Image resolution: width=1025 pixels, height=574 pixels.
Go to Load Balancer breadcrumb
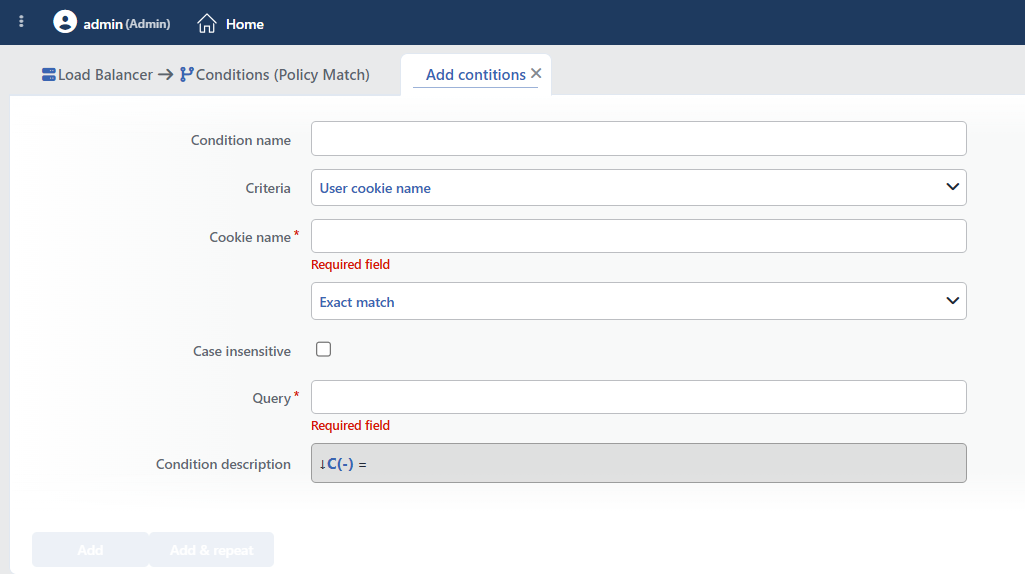click(105, 75)
